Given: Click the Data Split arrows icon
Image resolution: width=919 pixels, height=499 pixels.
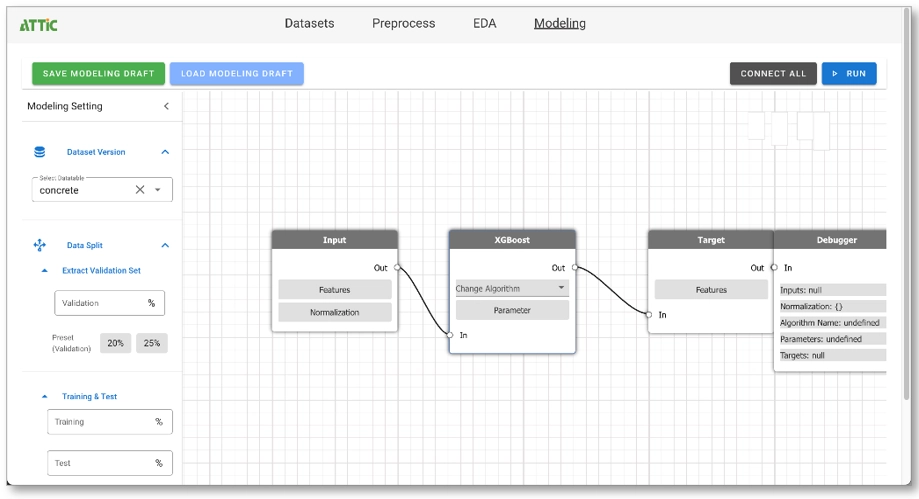Looking at the screenshot, I should click(39, 245).
